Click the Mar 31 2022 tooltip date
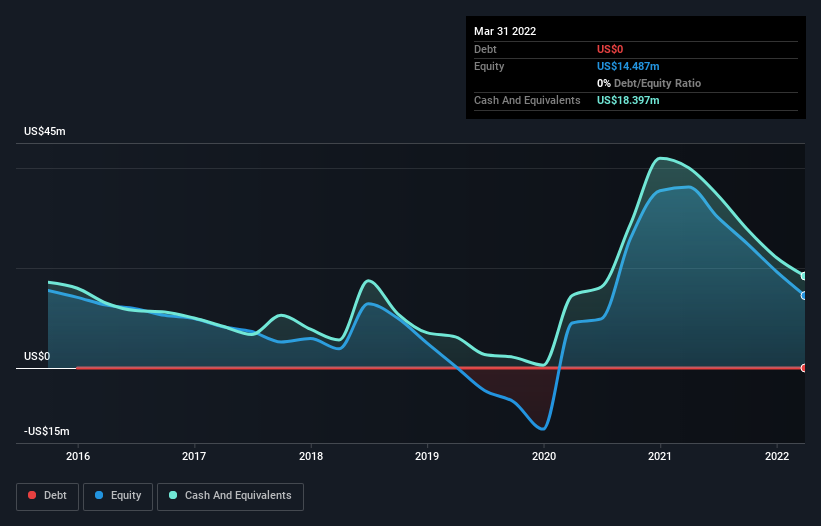 (505, 31)
